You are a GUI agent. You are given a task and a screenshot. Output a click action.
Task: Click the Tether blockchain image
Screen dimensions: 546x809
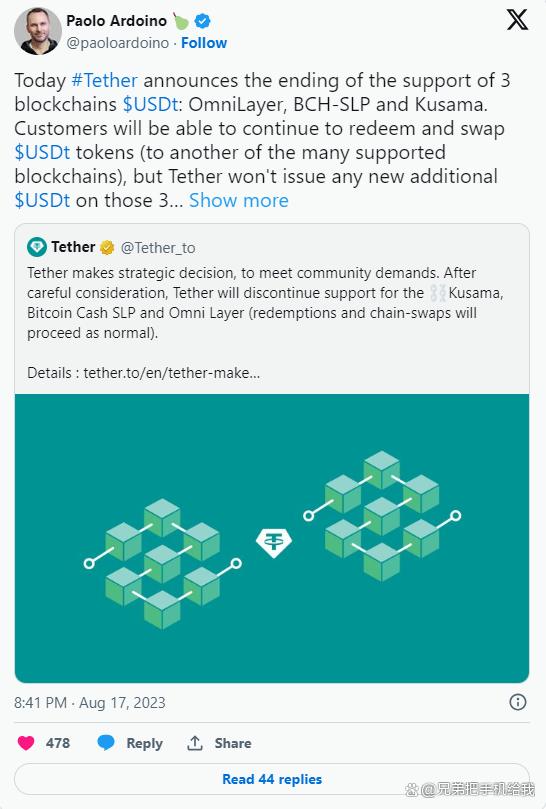click(272, 538)
